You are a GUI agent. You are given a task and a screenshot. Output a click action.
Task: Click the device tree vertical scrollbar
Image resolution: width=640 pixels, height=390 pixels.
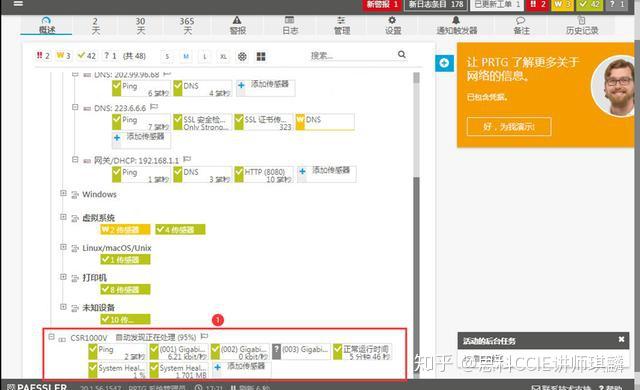[416, 224]
